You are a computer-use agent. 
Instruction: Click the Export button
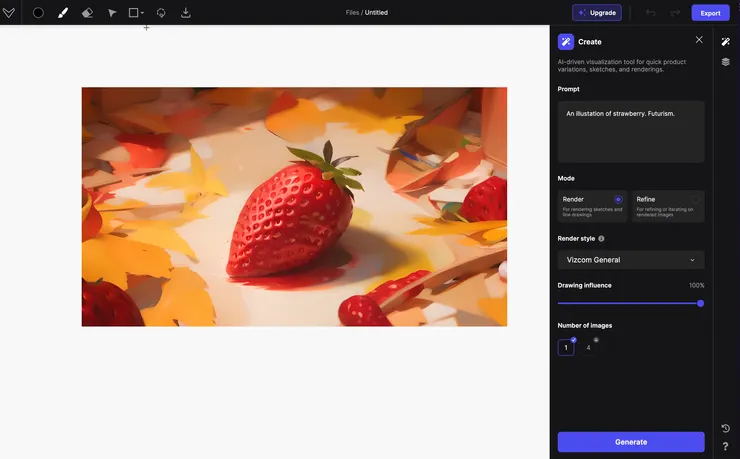click(710, 13)
